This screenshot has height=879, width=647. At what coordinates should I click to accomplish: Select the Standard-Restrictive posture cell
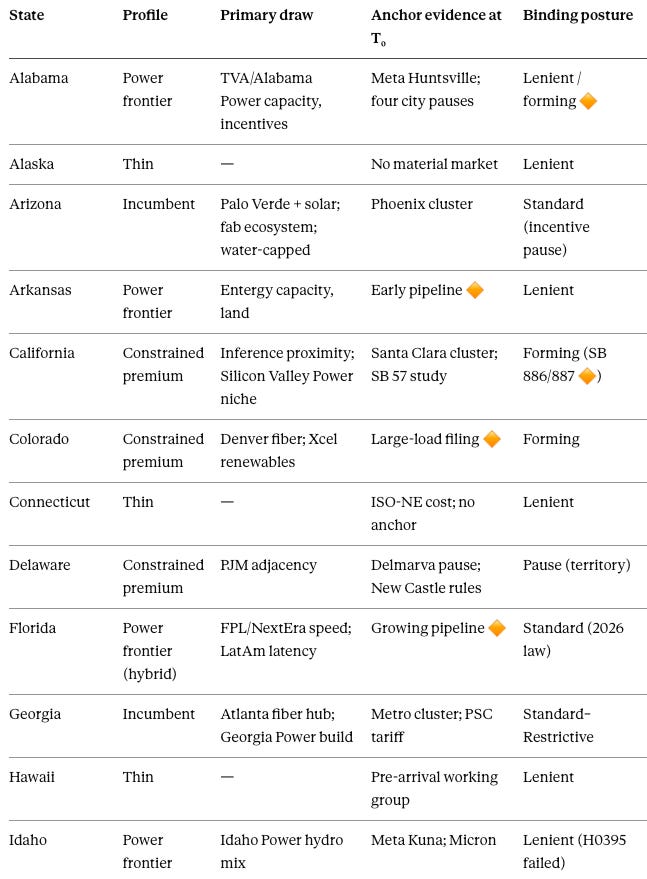[x=558, y=725]
